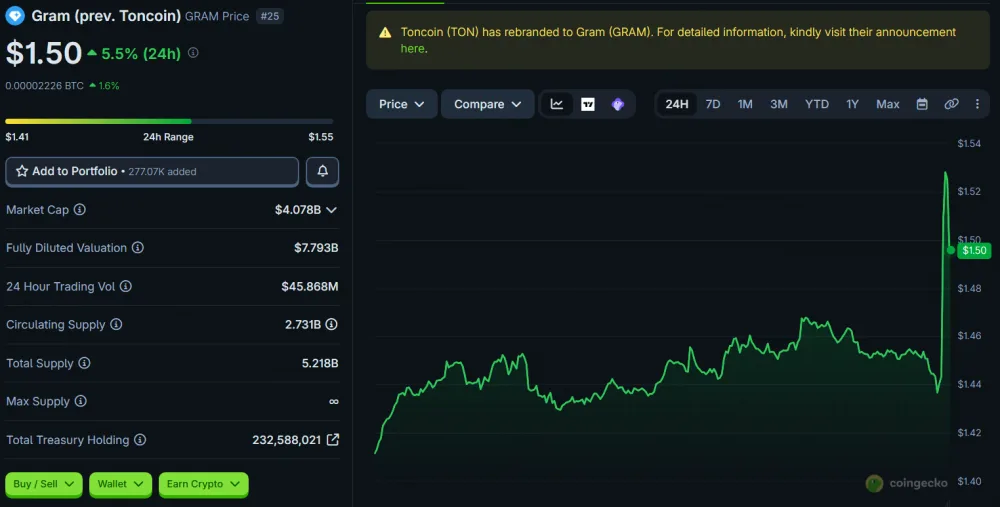The image size is (1000, 507).
Task: Click the 5.218B total supply value
Action: click(320, 363)
